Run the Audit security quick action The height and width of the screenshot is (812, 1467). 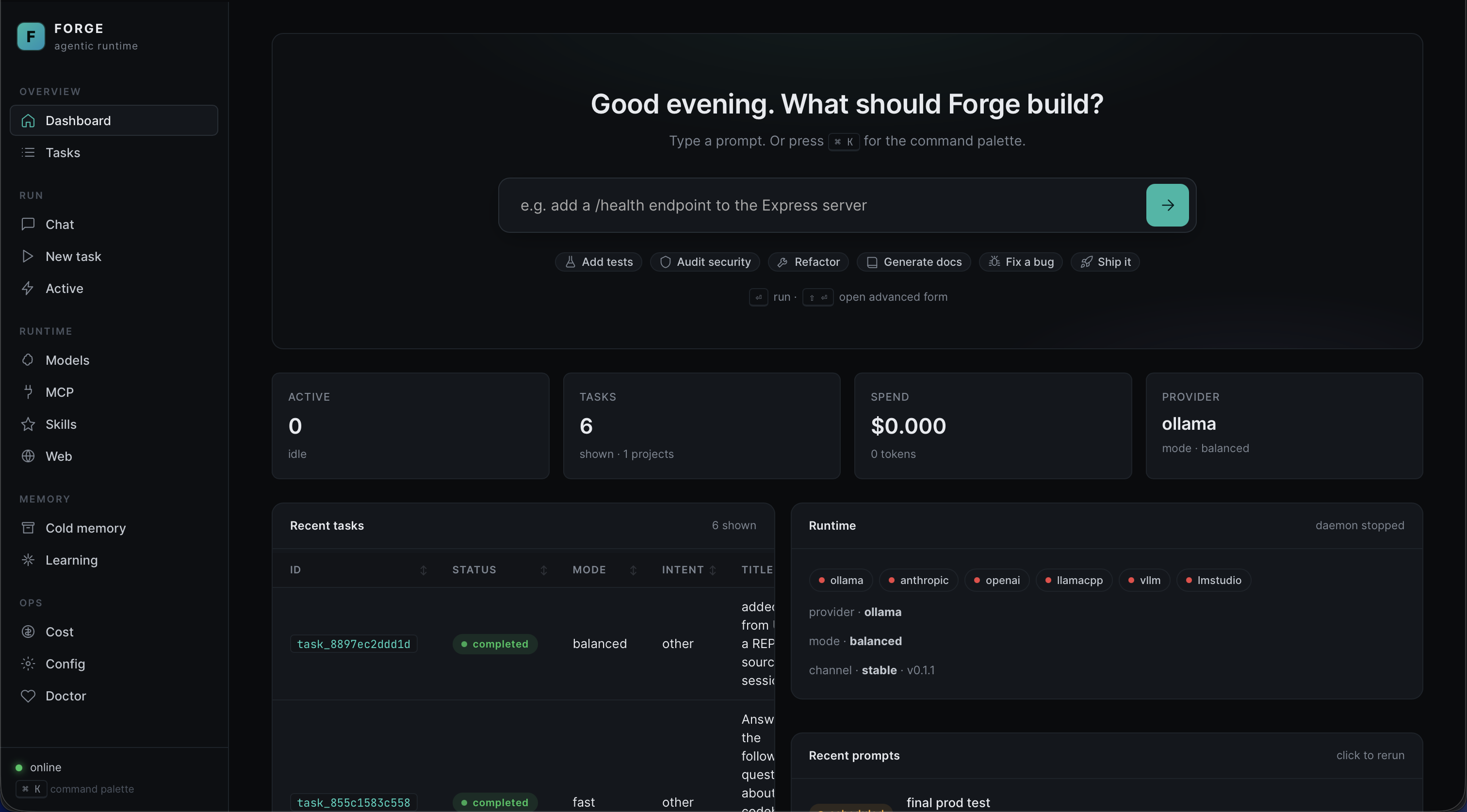click(x=705, y=262)
